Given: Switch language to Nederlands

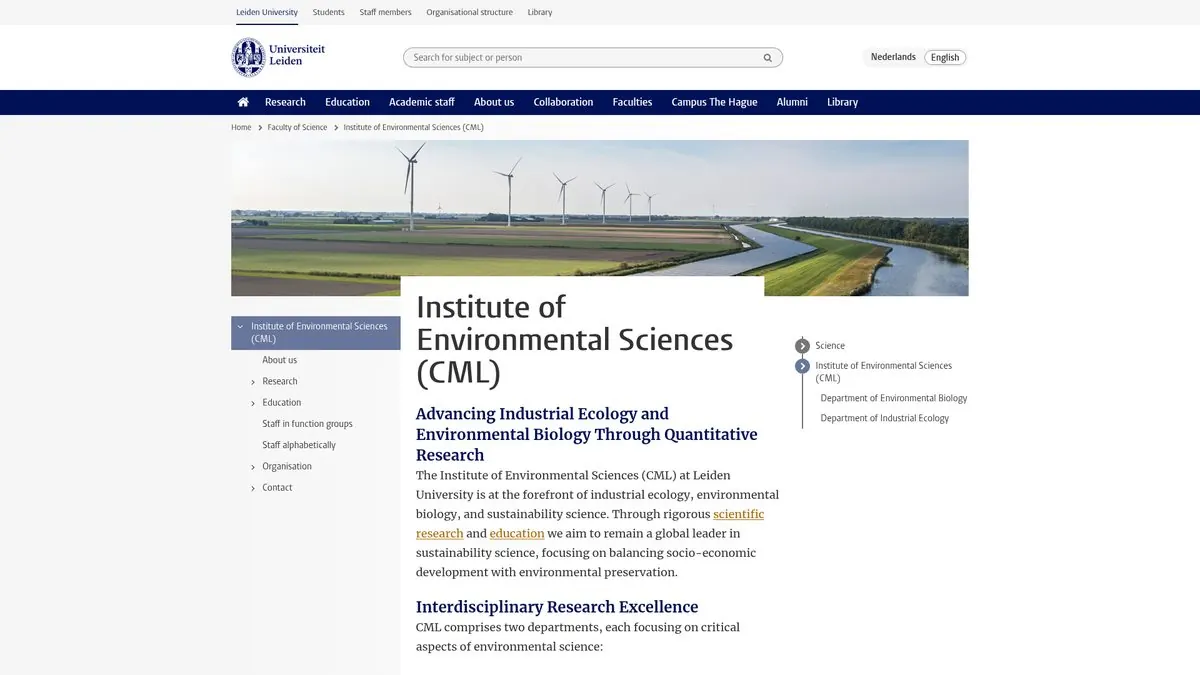Looking at the screenshot, I should click(893, 57).
